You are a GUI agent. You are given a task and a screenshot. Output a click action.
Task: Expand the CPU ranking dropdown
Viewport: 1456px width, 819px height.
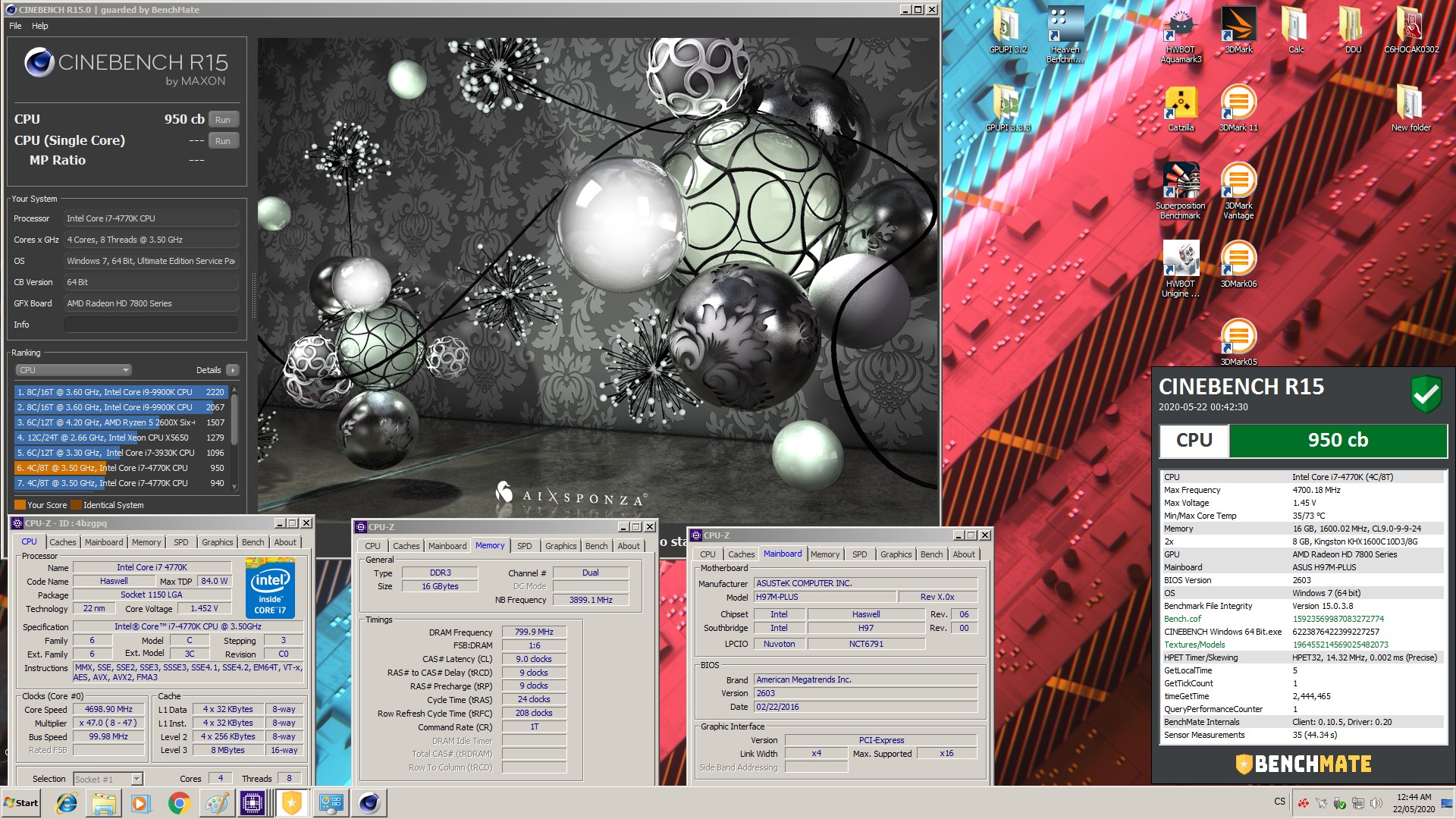pos(73,370)
